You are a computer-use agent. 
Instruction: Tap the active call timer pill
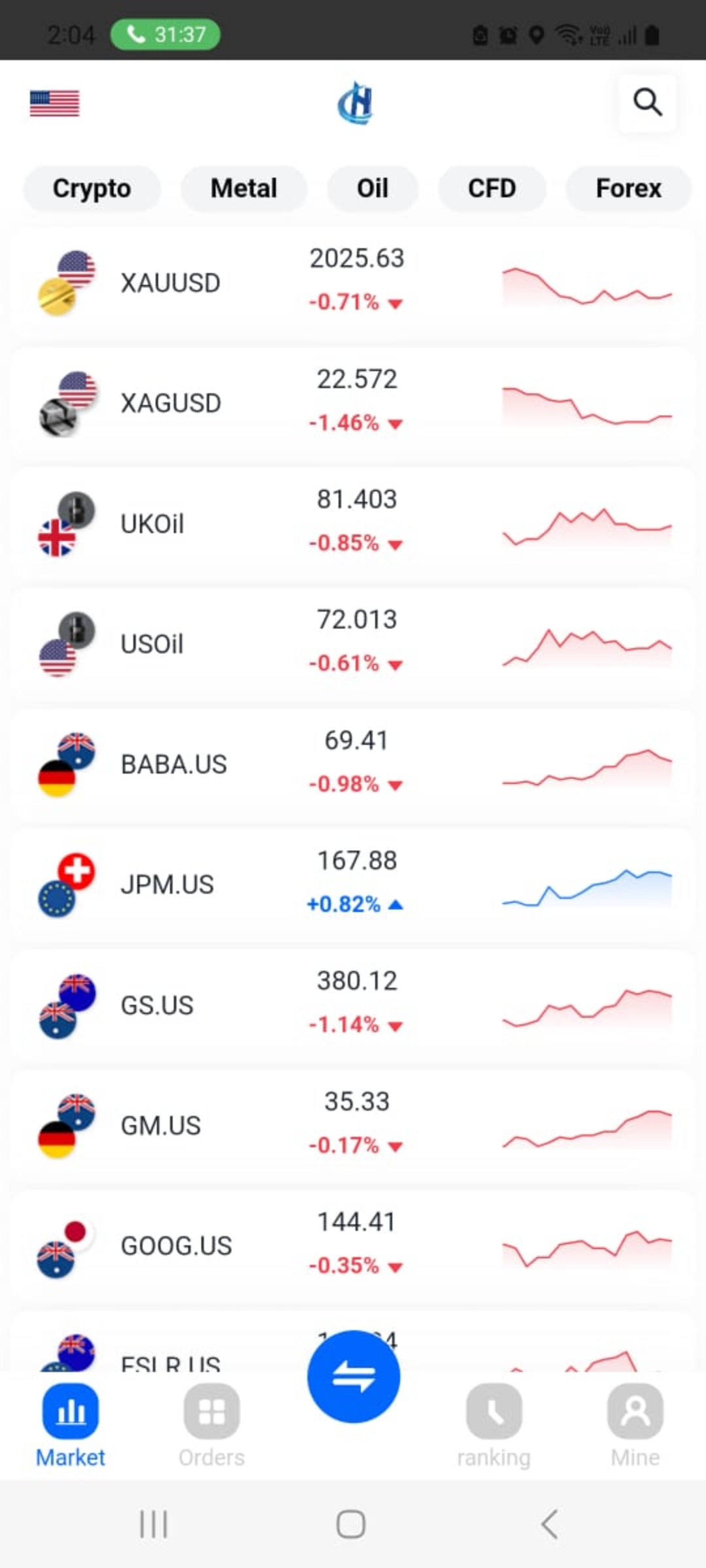tap(165, 34)
